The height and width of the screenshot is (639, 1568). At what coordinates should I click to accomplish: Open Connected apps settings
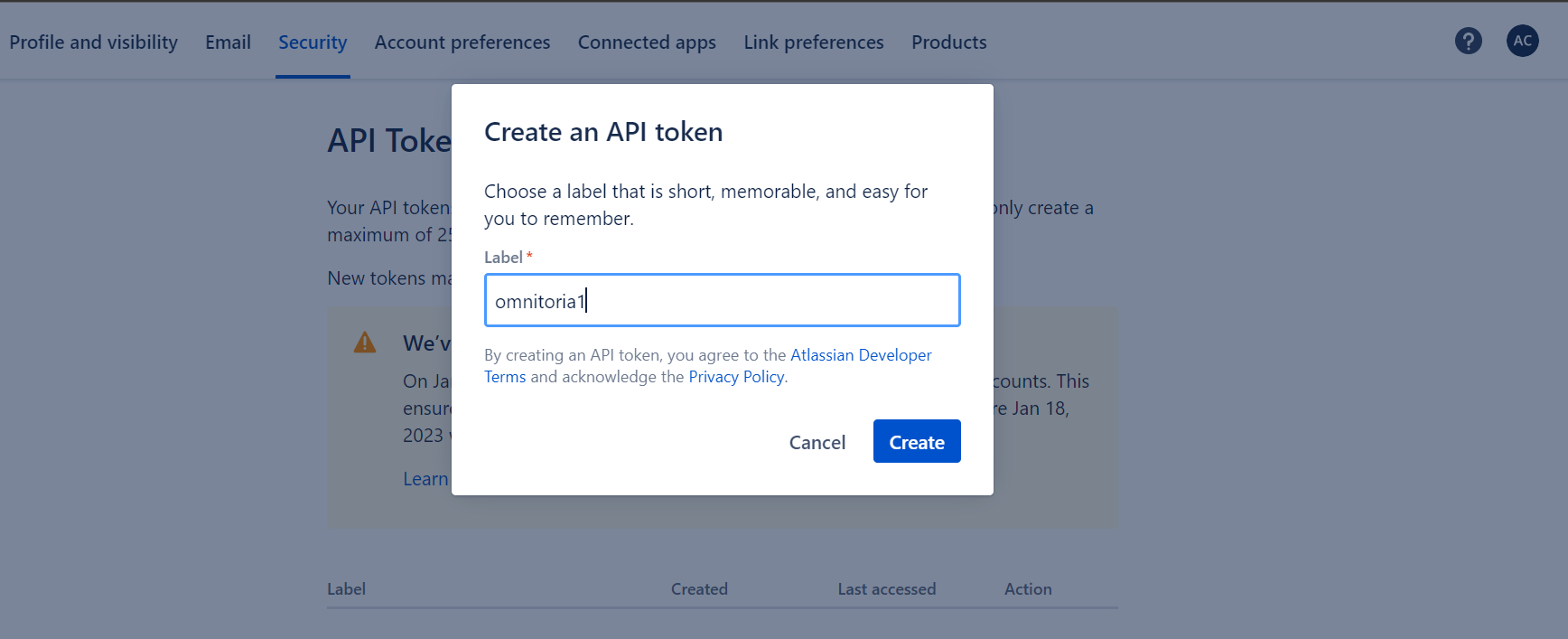[x=647, y=42]
